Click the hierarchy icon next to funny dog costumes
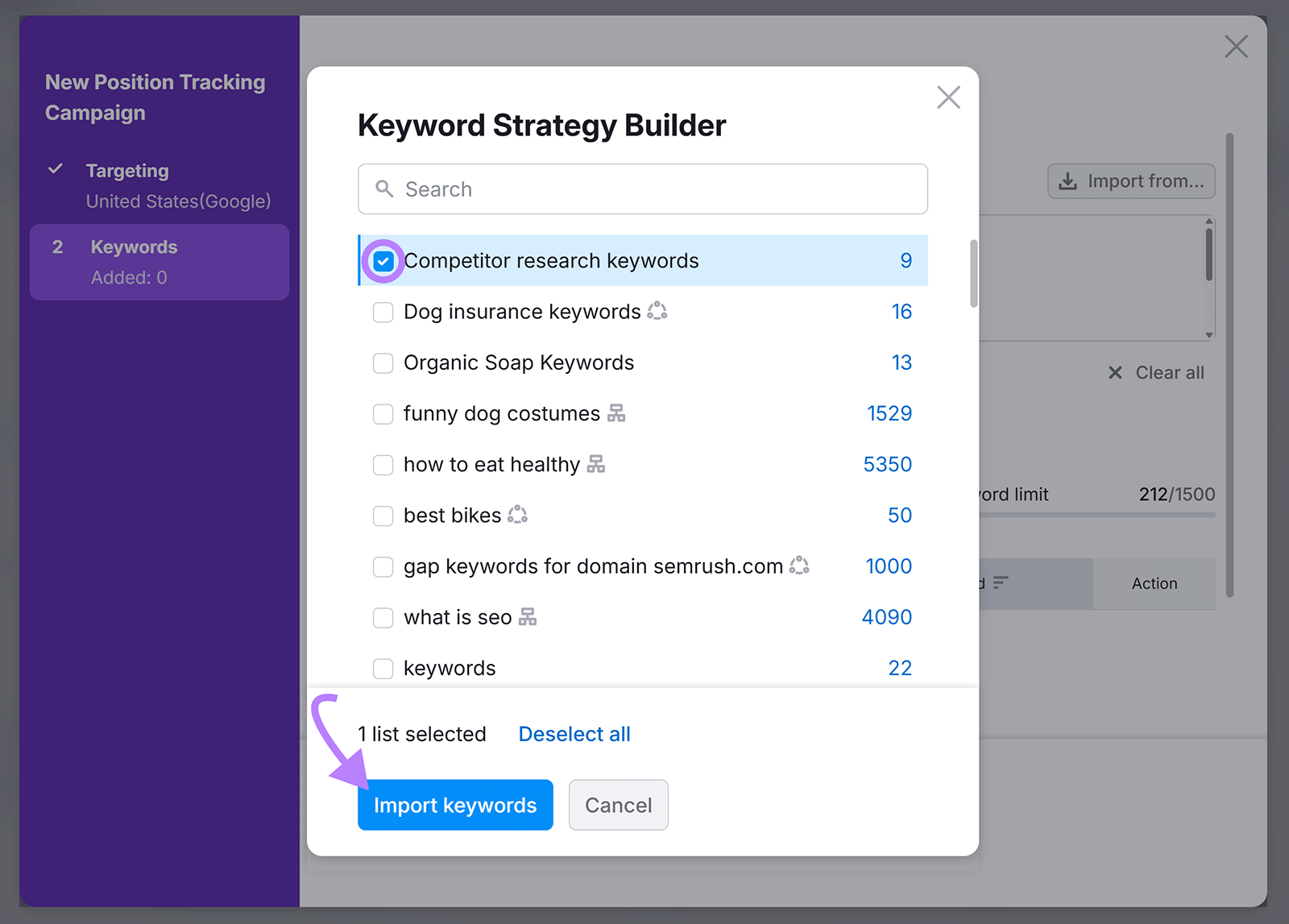Screen dimensions: 1289x924 (x=616, y=413)
